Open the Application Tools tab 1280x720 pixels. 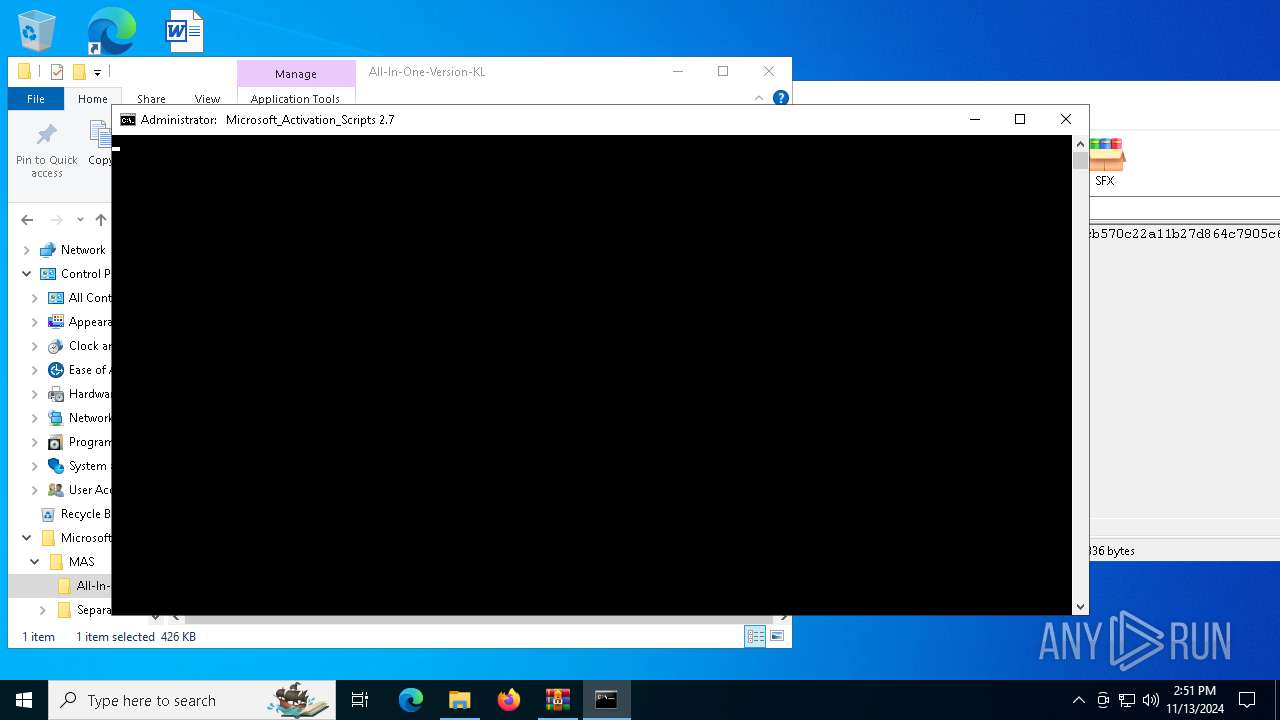click(x=295, y=99)
